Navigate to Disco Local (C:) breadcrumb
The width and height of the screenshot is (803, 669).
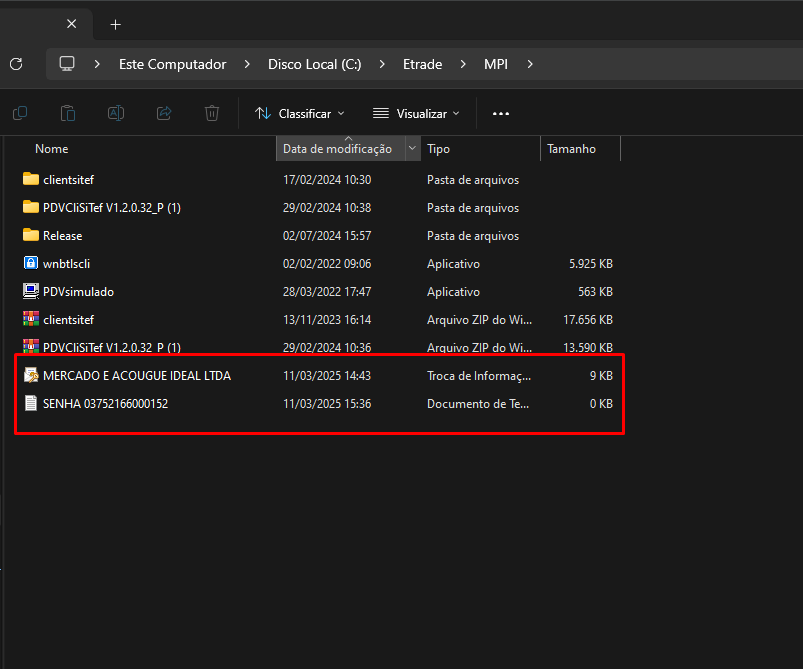[314, 64]
